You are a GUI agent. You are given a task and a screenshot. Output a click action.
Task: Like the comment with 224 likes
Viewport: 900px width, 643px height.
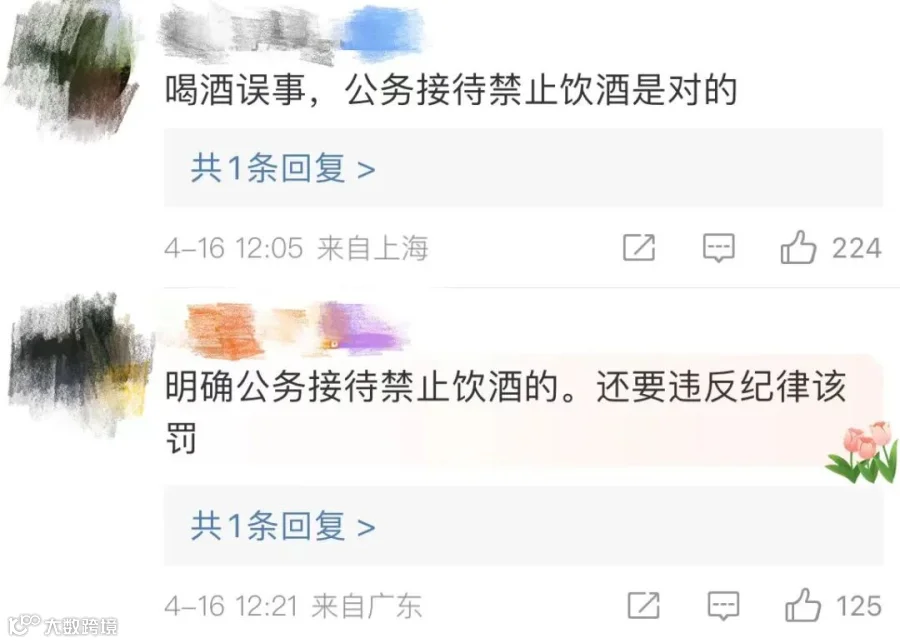click(798, 247)
